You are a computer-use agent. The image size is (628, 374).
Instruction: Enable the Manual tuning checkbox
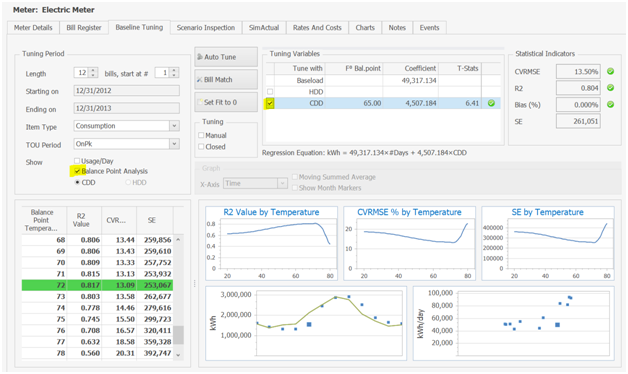coord(201,135)
